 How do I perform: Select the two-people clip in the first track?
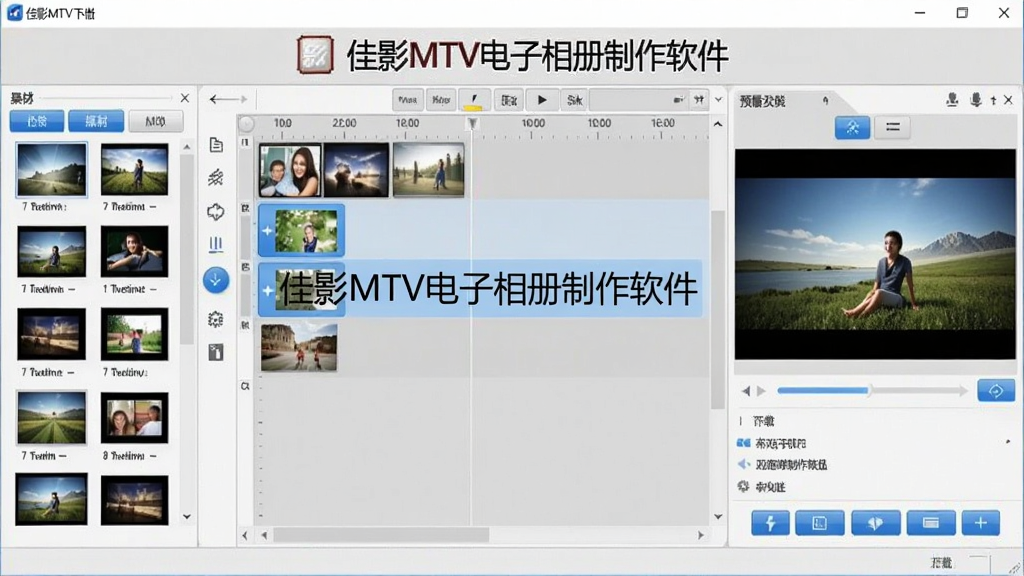click(x=290, y=170)
